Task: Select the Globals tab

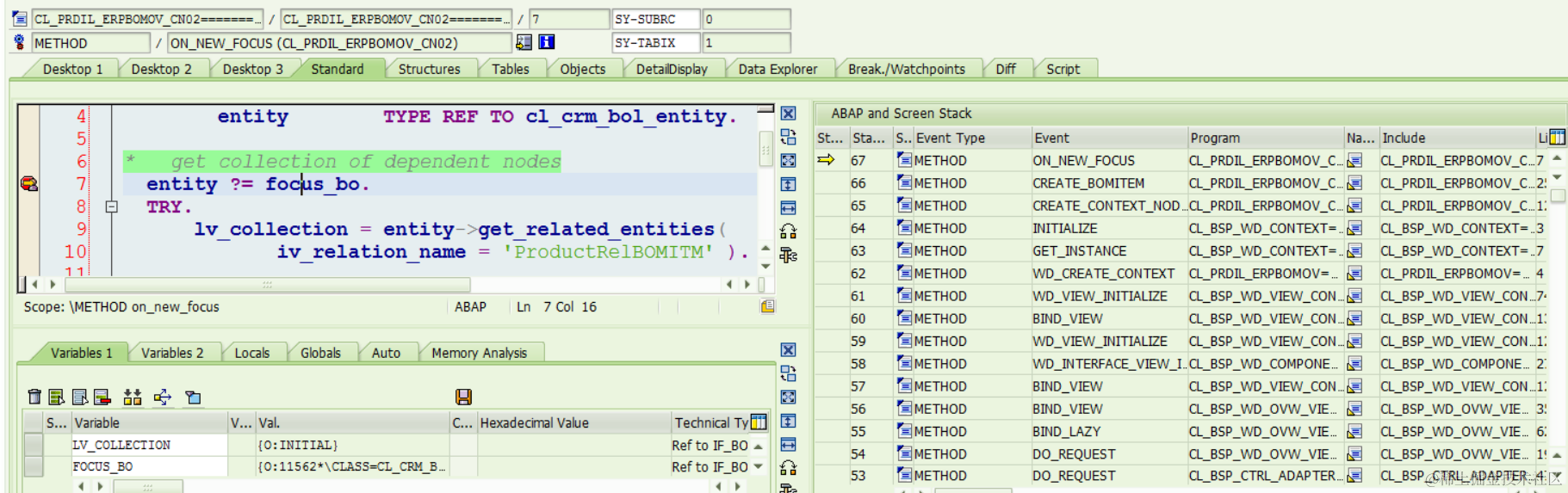Action: point(320,353)
